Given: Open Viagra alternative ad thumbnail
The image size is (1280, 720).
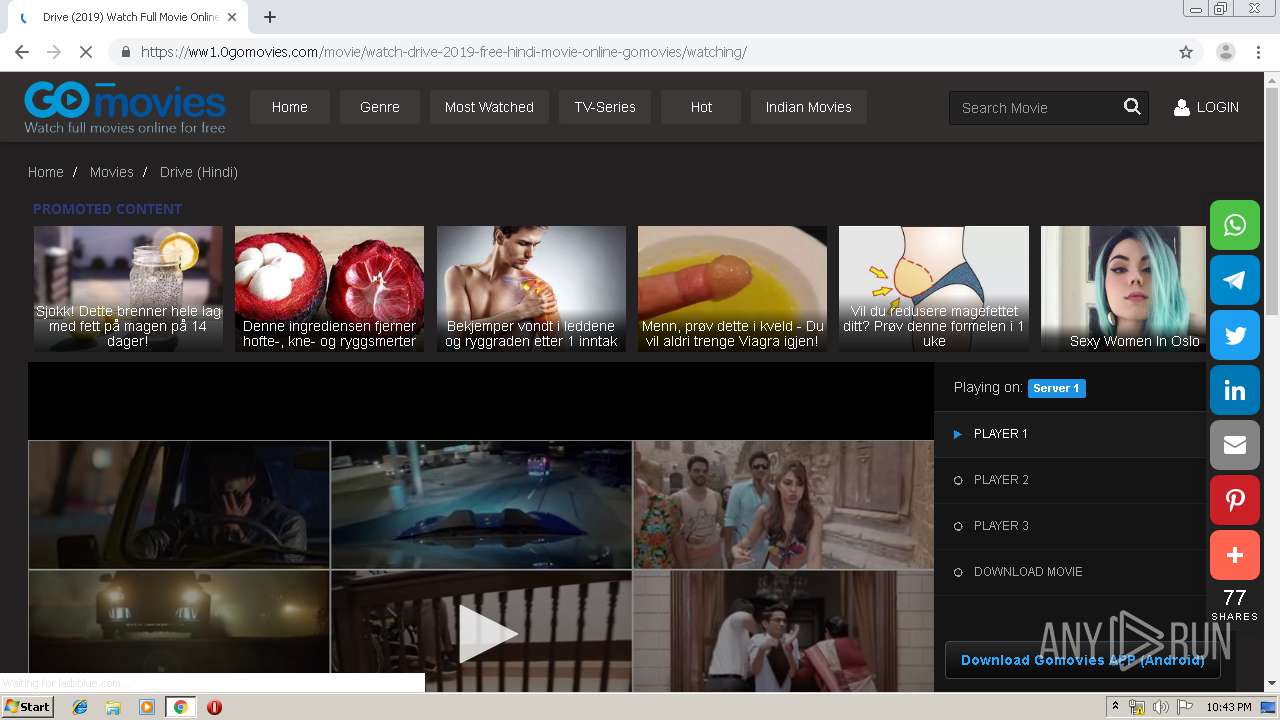Looking at the screenshot, I should click(x=732, y=289).
